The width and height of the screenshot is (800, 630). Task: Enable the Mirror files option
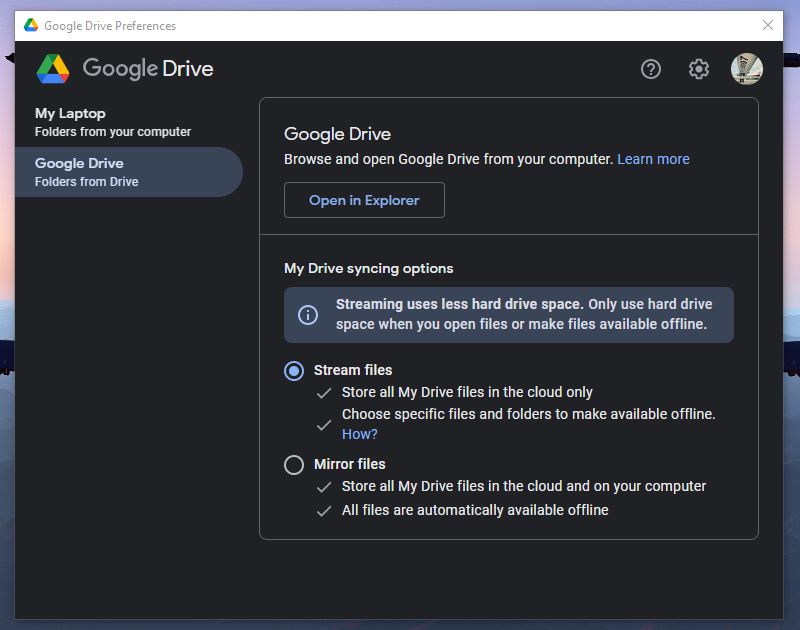pyautogui.click(x=293, y=464)
